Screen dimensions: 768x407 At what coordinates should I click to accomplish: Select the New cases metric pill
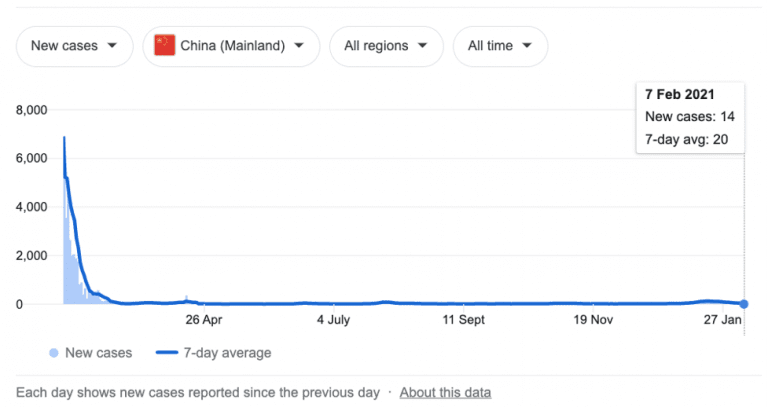74,46
